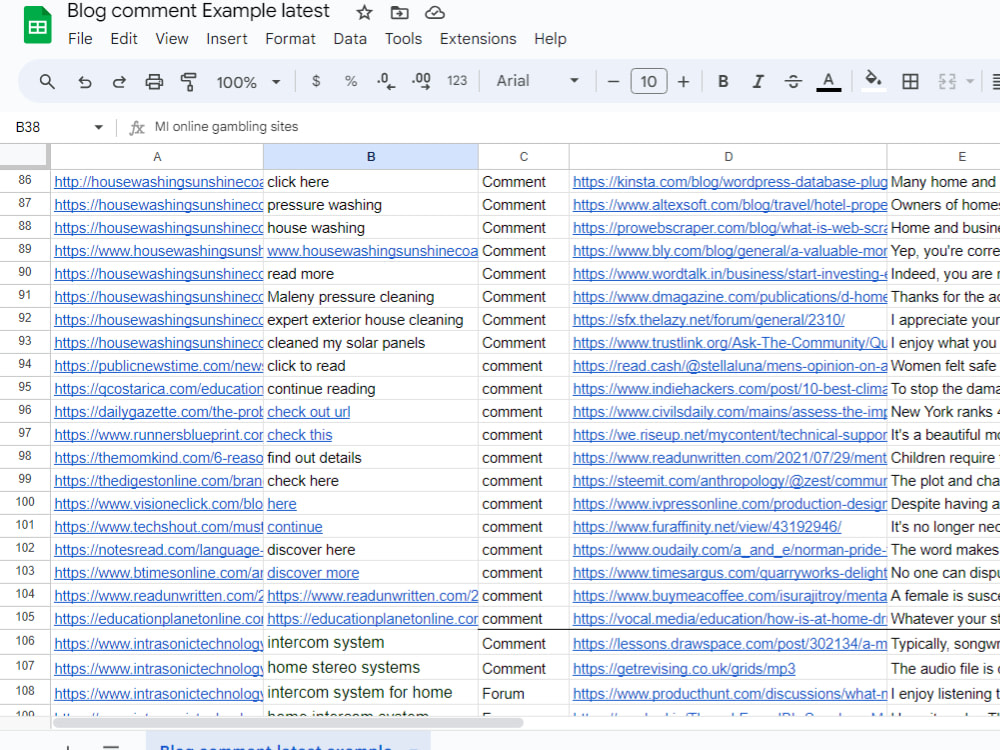Click the formula bar text
Image resolution: width=1000 pixels, height=750 pixels.
click(226, 126)
